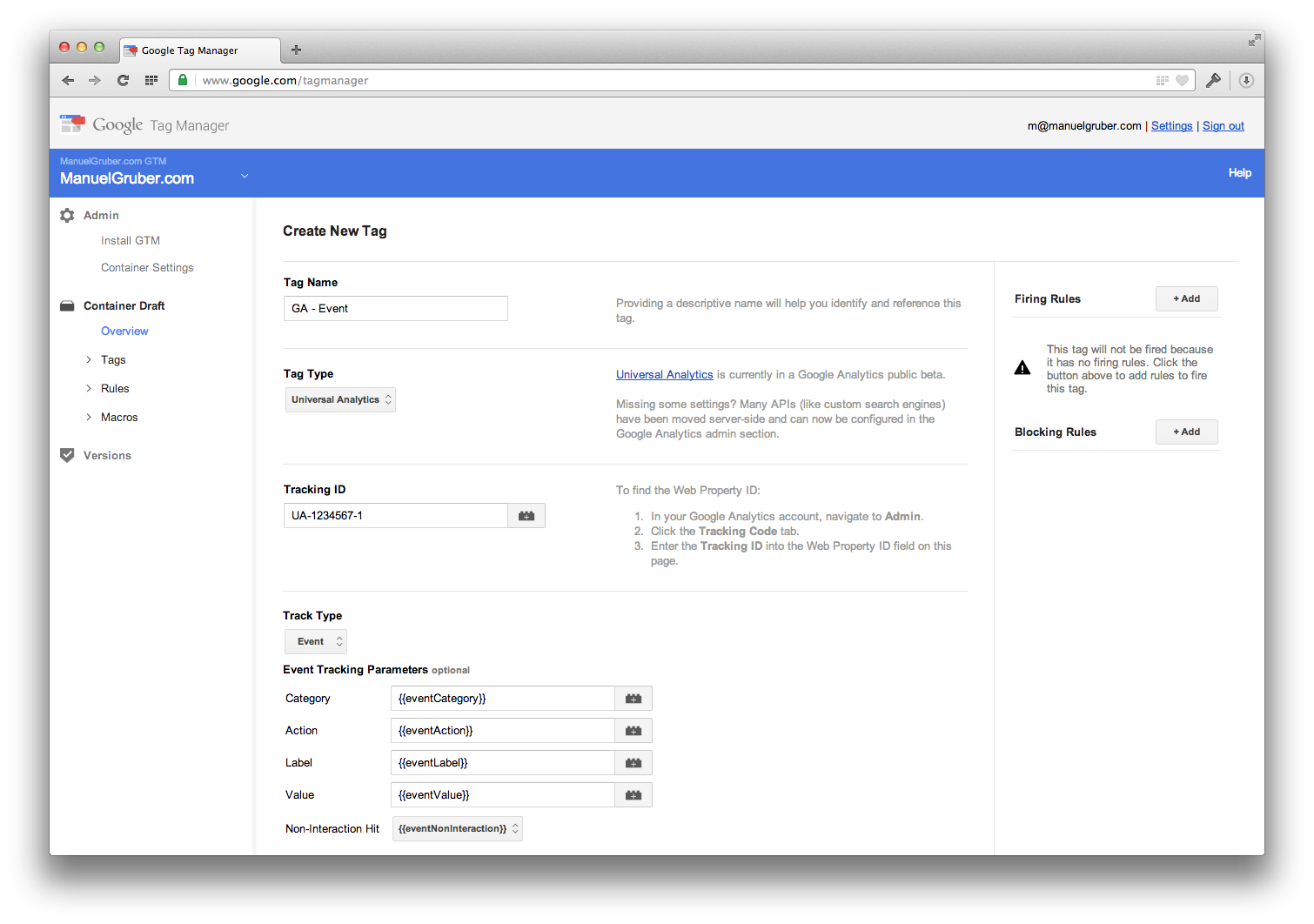Go forward with the browser forward arrow
Screen dimensions: 1314x924
[x=95, y=80]
